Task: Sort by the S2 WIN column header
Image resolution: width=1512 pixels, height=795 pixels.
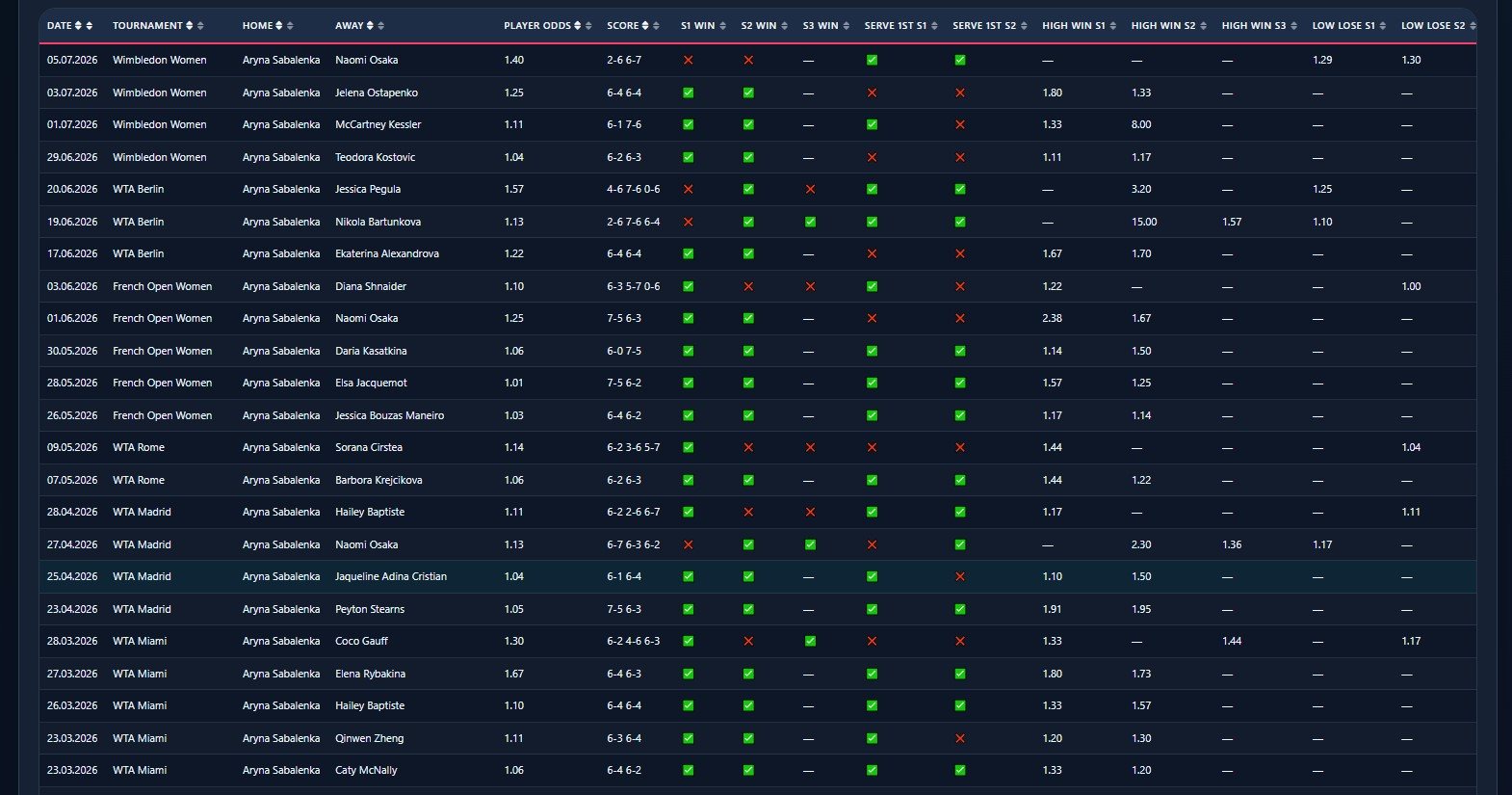Action: (x=764, y=26)
